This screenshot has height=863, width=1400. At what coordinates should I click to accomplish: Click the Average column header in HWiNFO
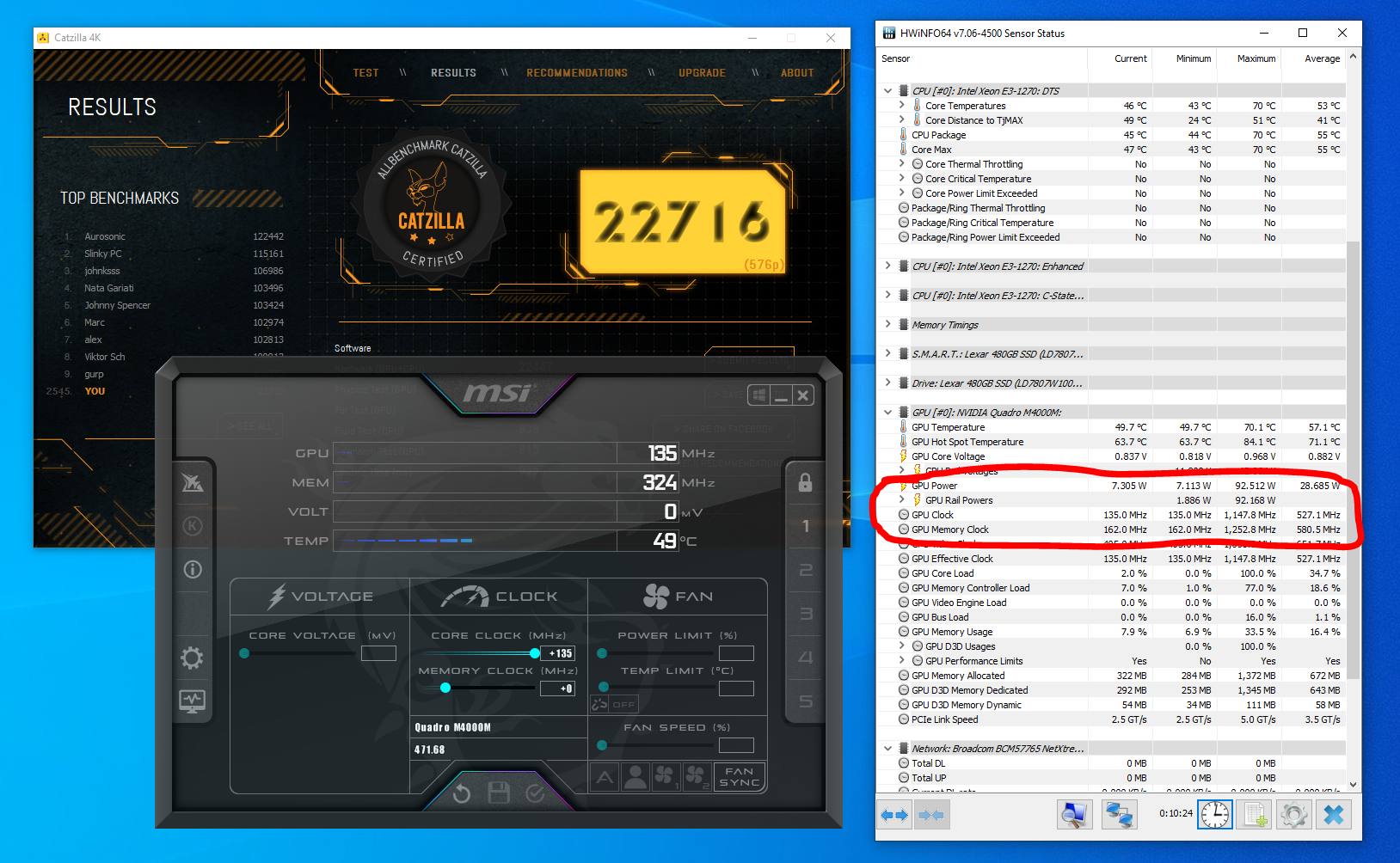click(1313, 58)
